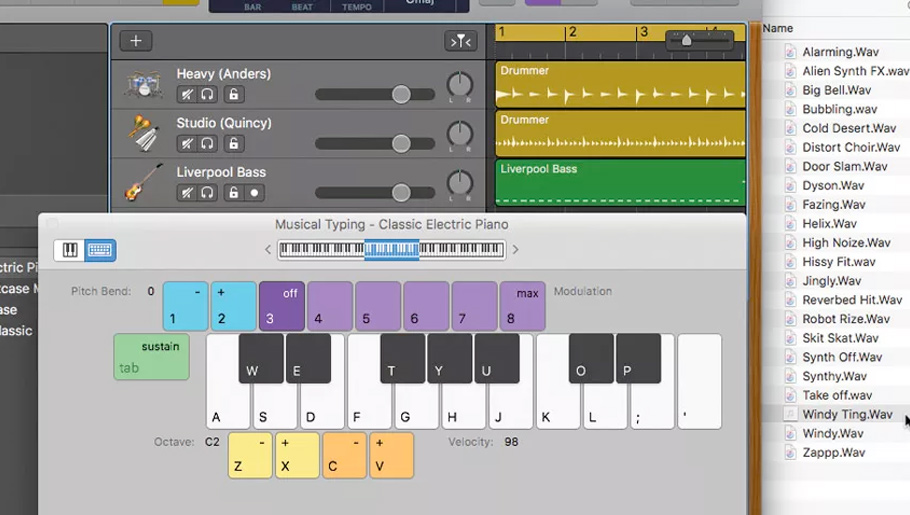The image size is (910, 515).
Task: Select the Windy Ting.Wav file
Action: [x=846, y=414]
